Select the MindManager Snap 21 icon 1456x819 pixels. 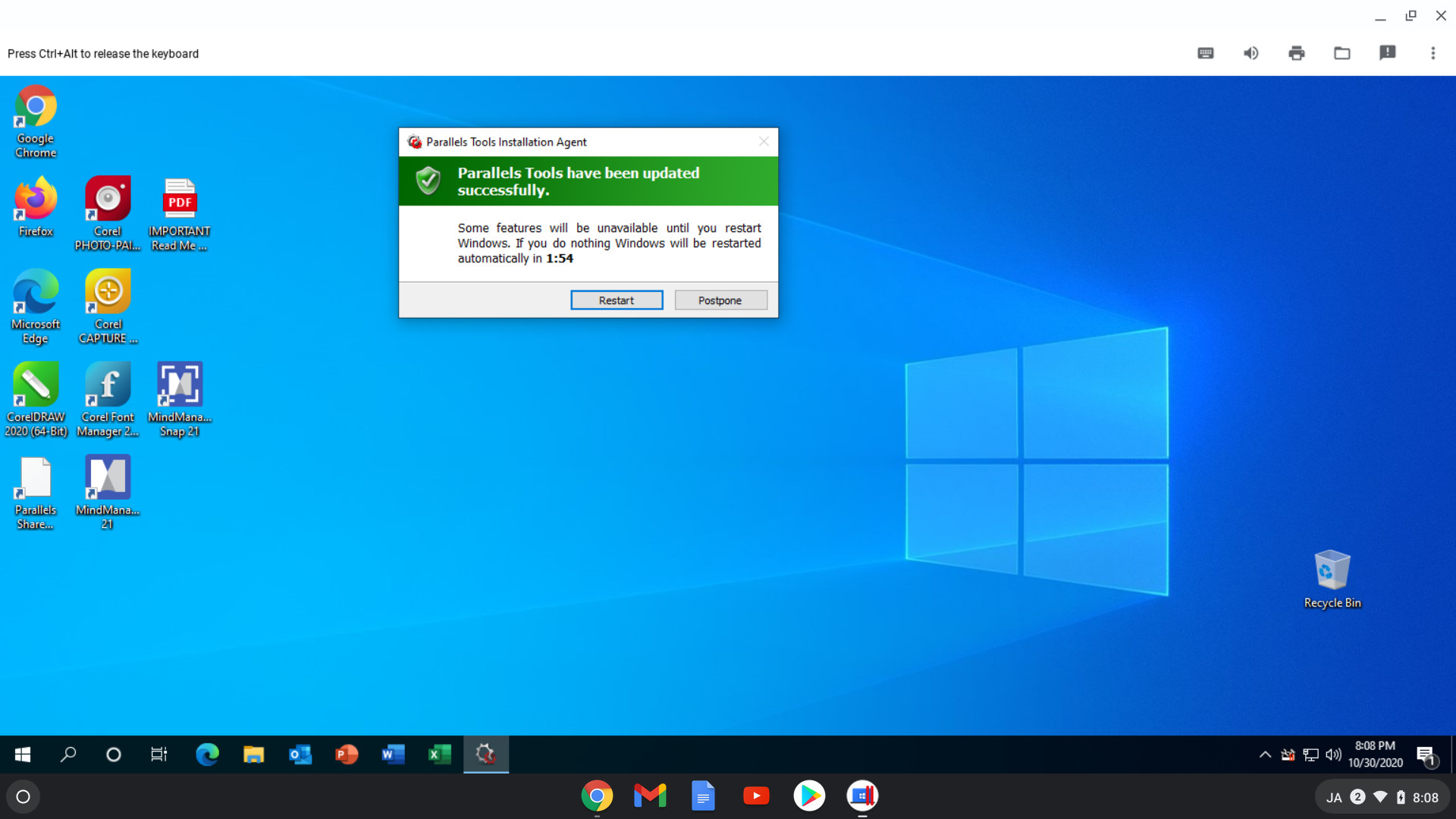pos(180,400)
